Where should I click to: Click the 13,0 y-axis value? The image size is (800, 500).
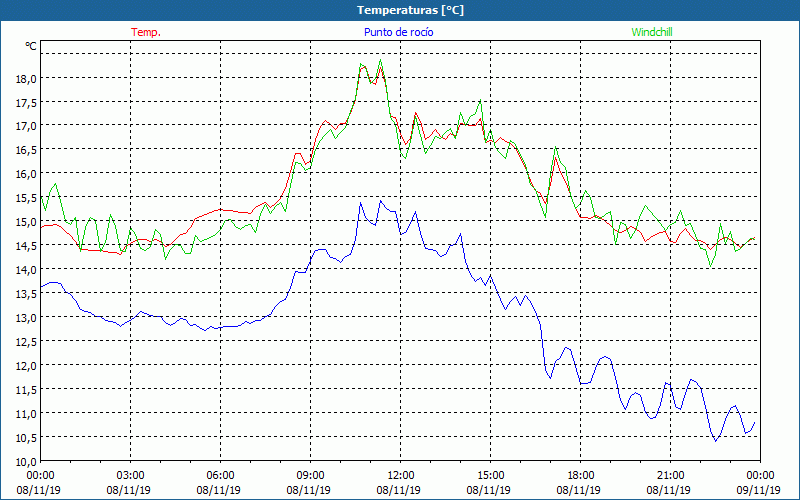point(27,317)
